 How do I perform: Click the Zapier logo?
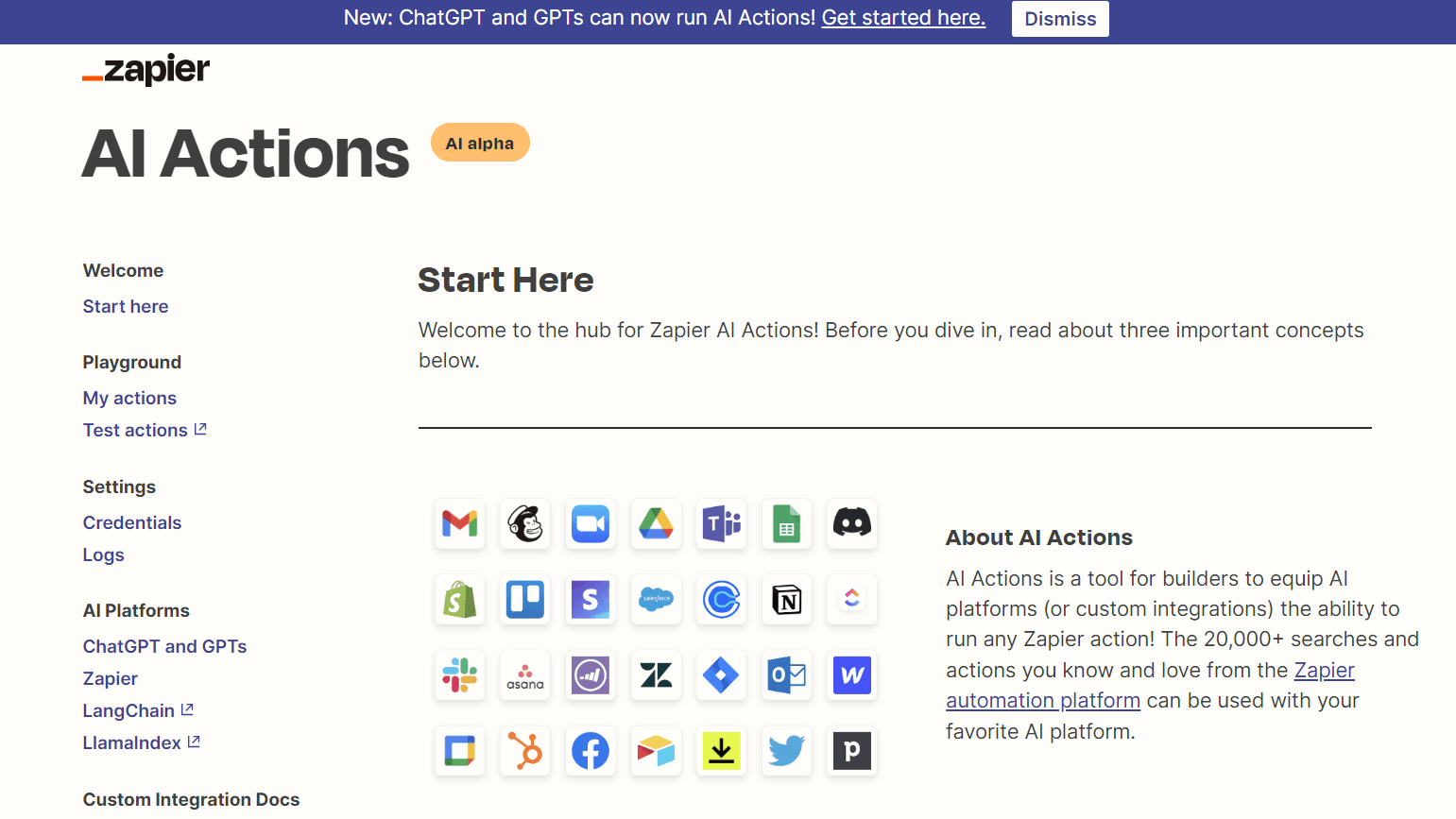(x=146, y=69)
